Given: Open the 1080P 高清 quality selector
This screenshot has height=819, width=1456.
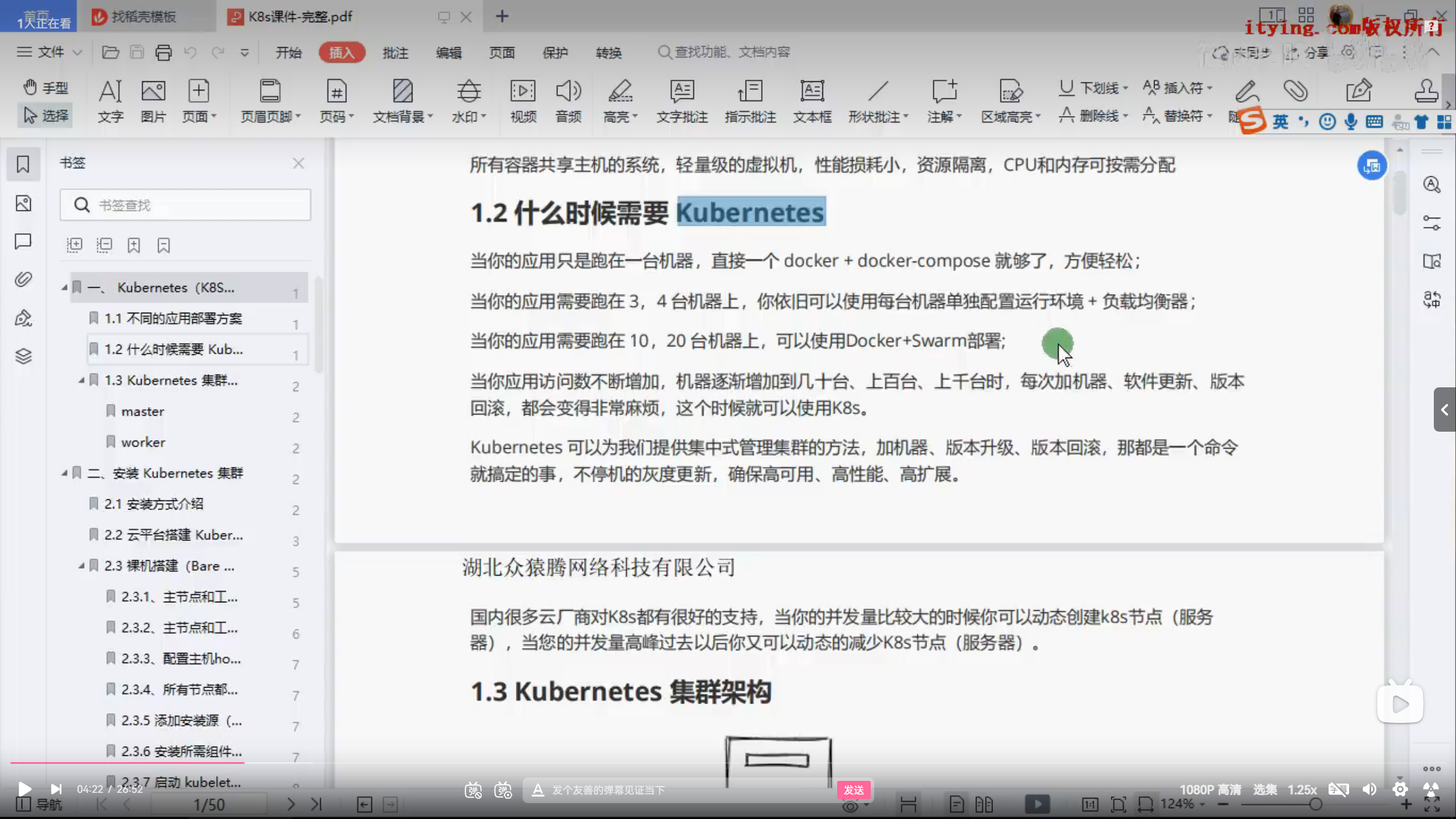Looking at the screenshot, I should (1210, 789).
